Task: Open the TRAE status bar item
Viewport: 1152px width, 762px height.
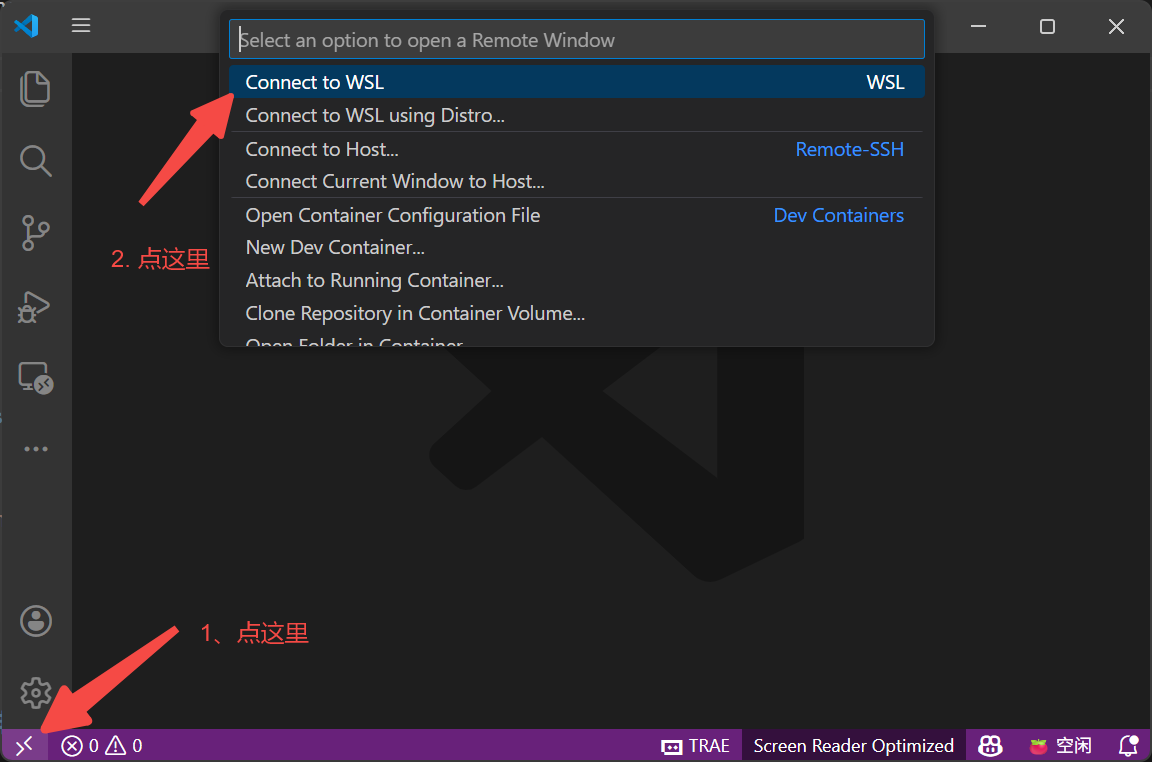Action: click(x=695, y=745)
